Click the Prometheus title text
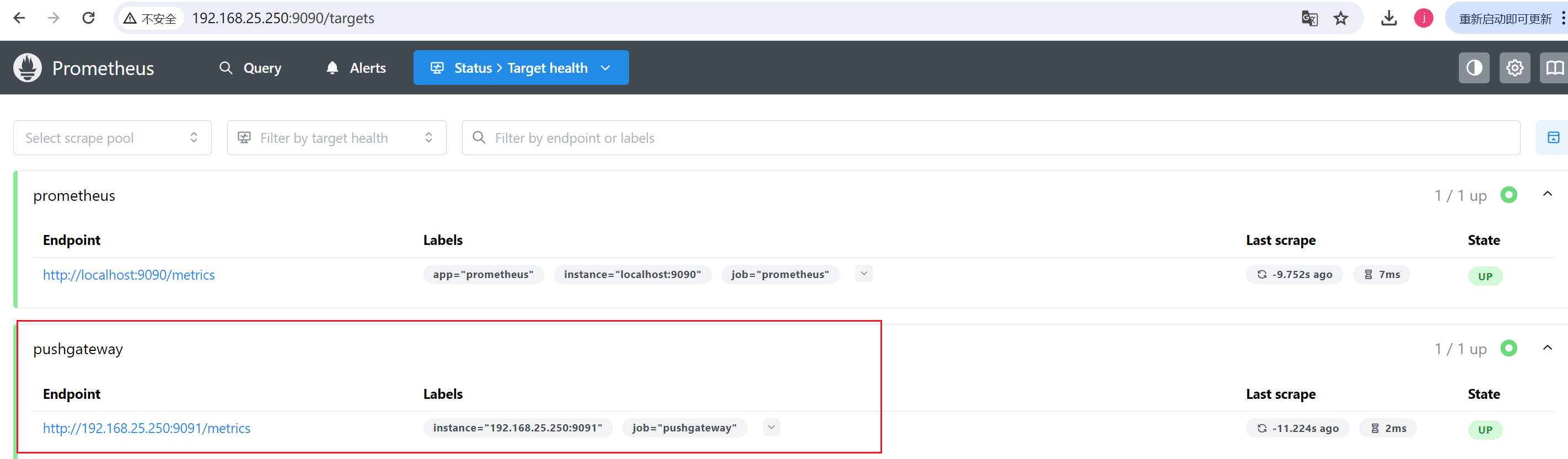 pos(103,68)
